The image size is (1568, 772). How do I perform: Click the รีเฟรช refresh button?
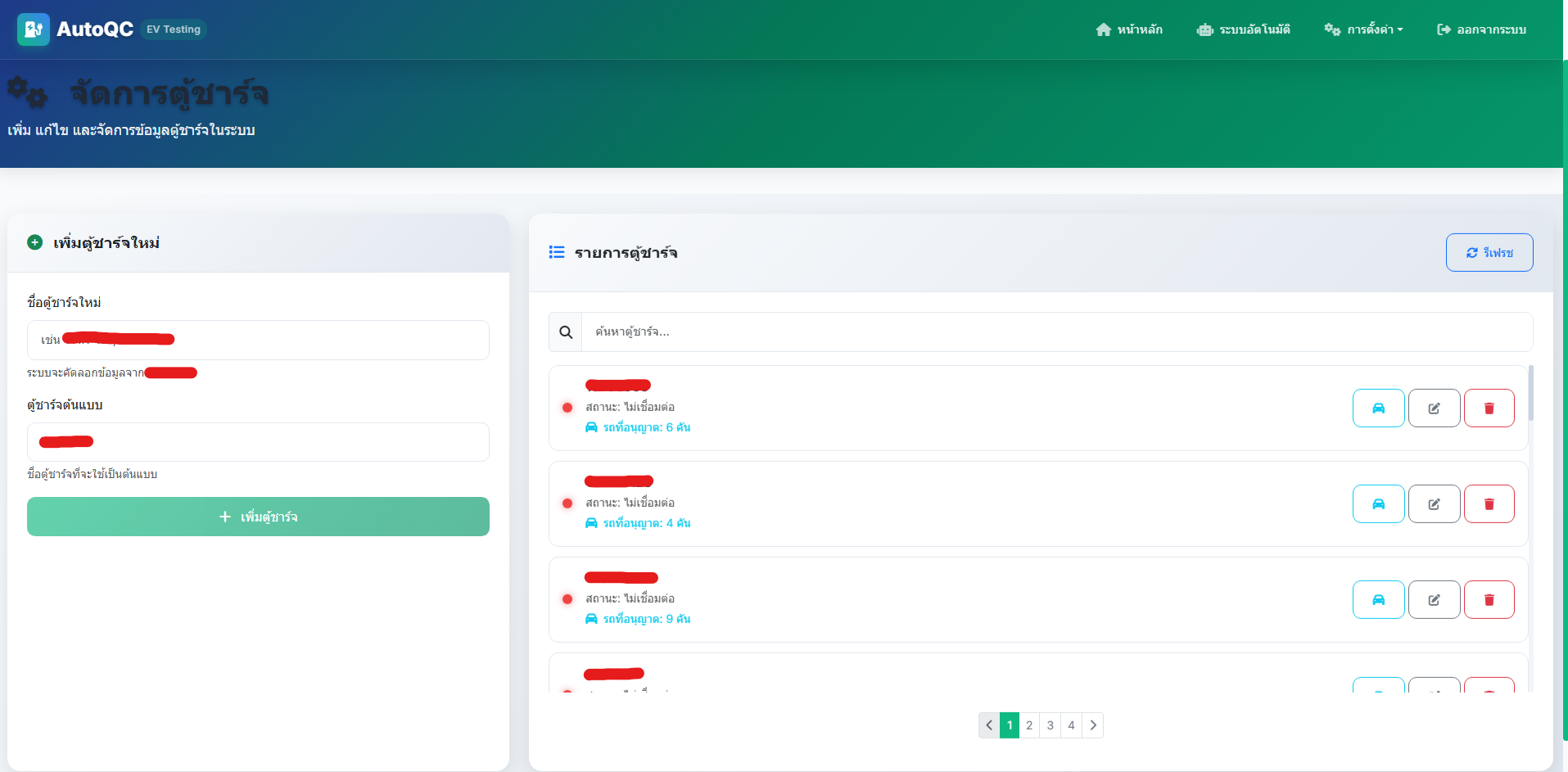tap(1489, 252)
